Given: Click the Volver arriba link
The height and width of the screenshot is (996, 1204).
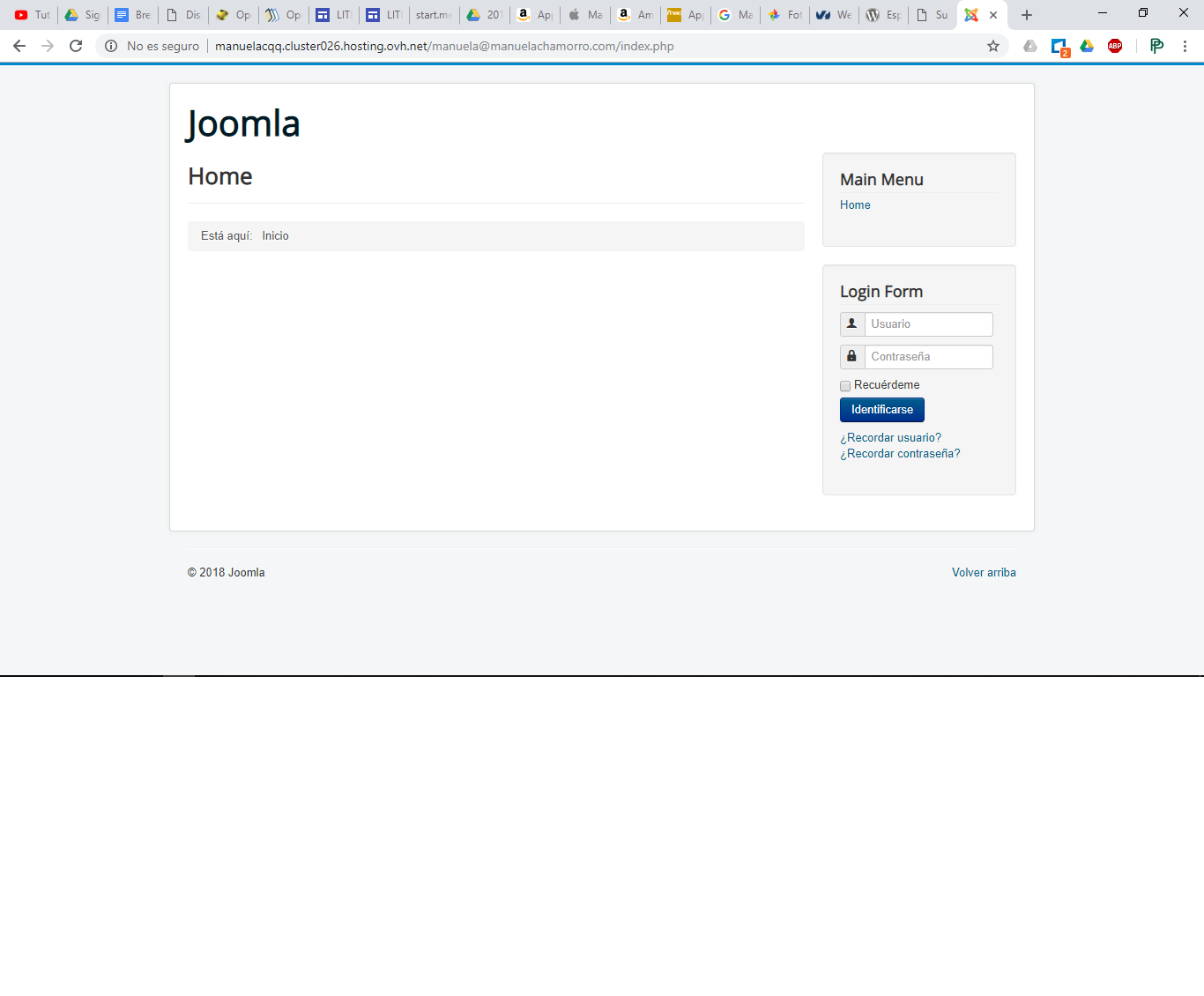Looking at the screenshot, I should click(x=984, y=573).
